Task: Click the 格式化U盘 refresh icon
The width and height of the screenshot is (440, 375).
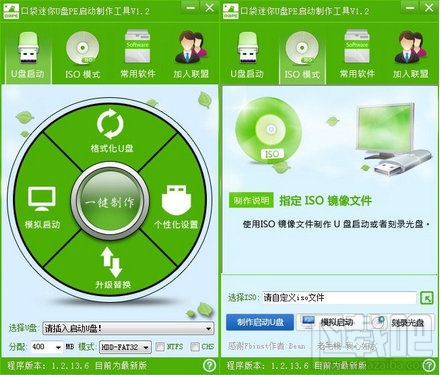Action: 110,124
